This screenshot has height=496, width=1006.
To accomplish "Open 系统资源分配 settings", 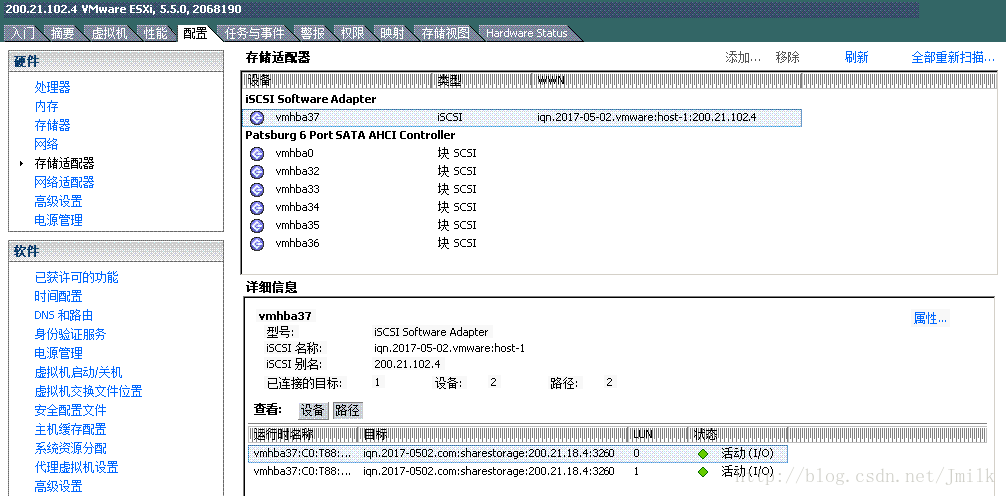I will click(x=71, y=448).
